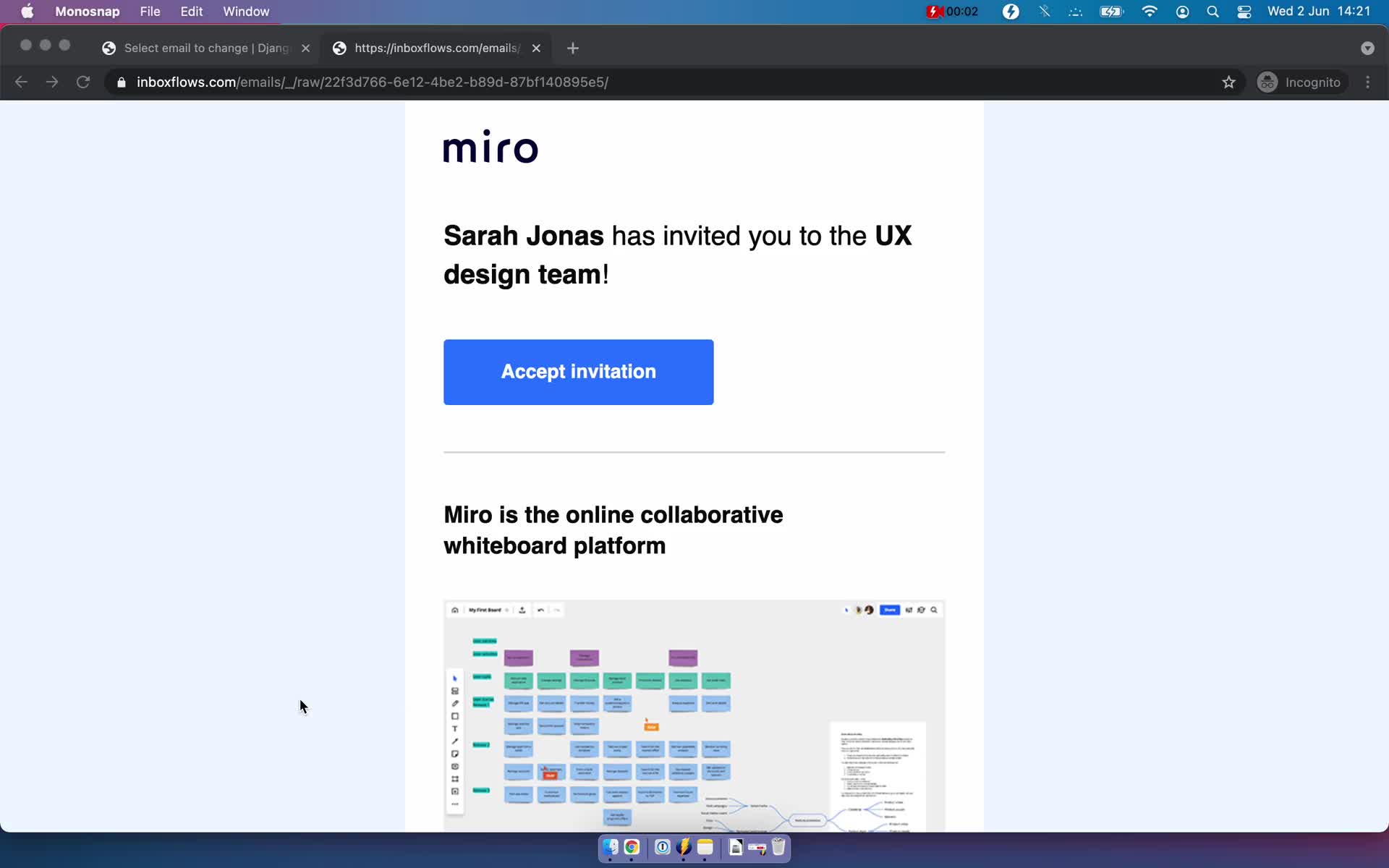Screen dimensions: 1389x868
Task: Click the lightning bolt menu bar icon
Action: (x=1011, y=12)
